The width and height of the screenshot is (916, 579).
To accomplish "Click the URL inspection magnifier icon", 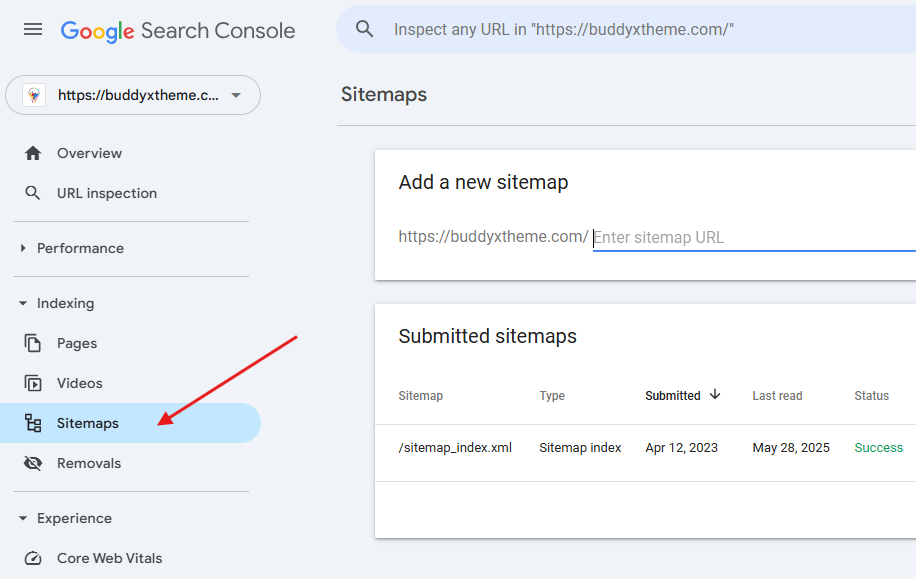I will click(x=33, y=193).
